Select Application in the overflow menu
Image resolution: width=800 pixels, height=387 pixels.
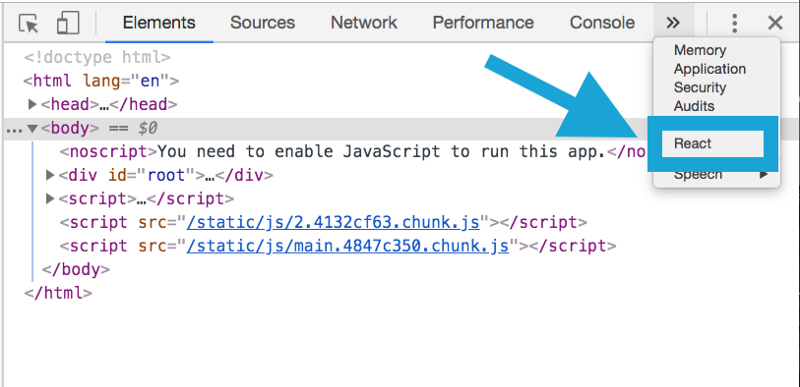(x=710, y=69)
